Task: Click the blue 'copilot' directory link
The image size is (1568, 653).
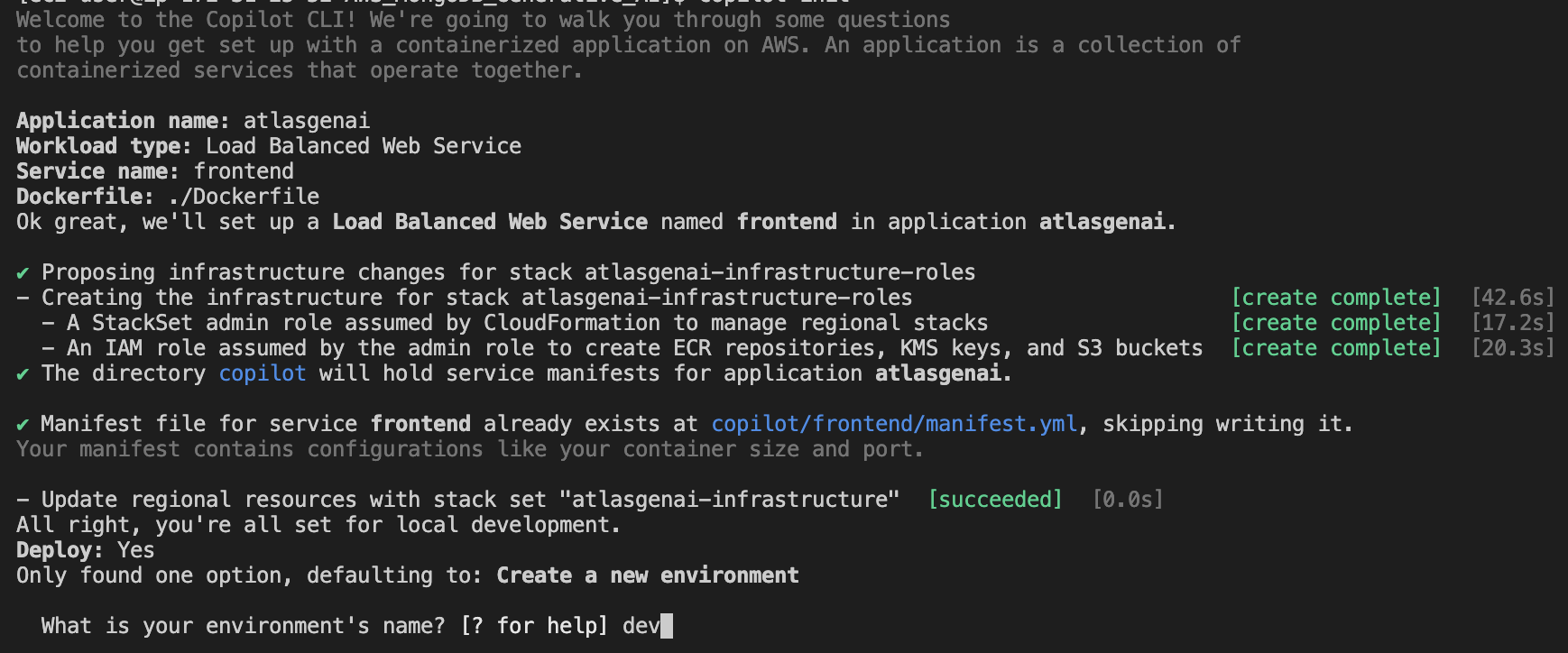Action: 263,373
